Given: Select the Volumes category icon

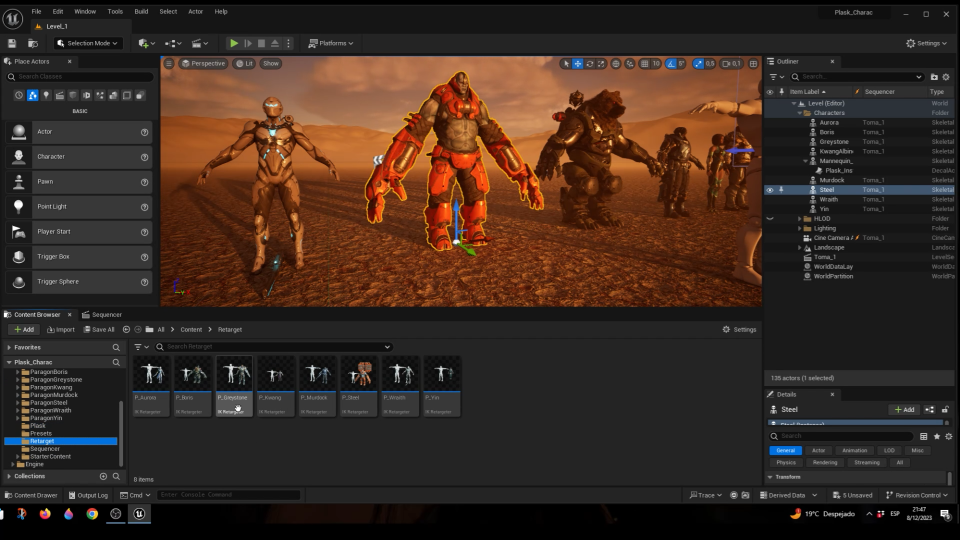Looking at the screenshot, I should point(127,96).
